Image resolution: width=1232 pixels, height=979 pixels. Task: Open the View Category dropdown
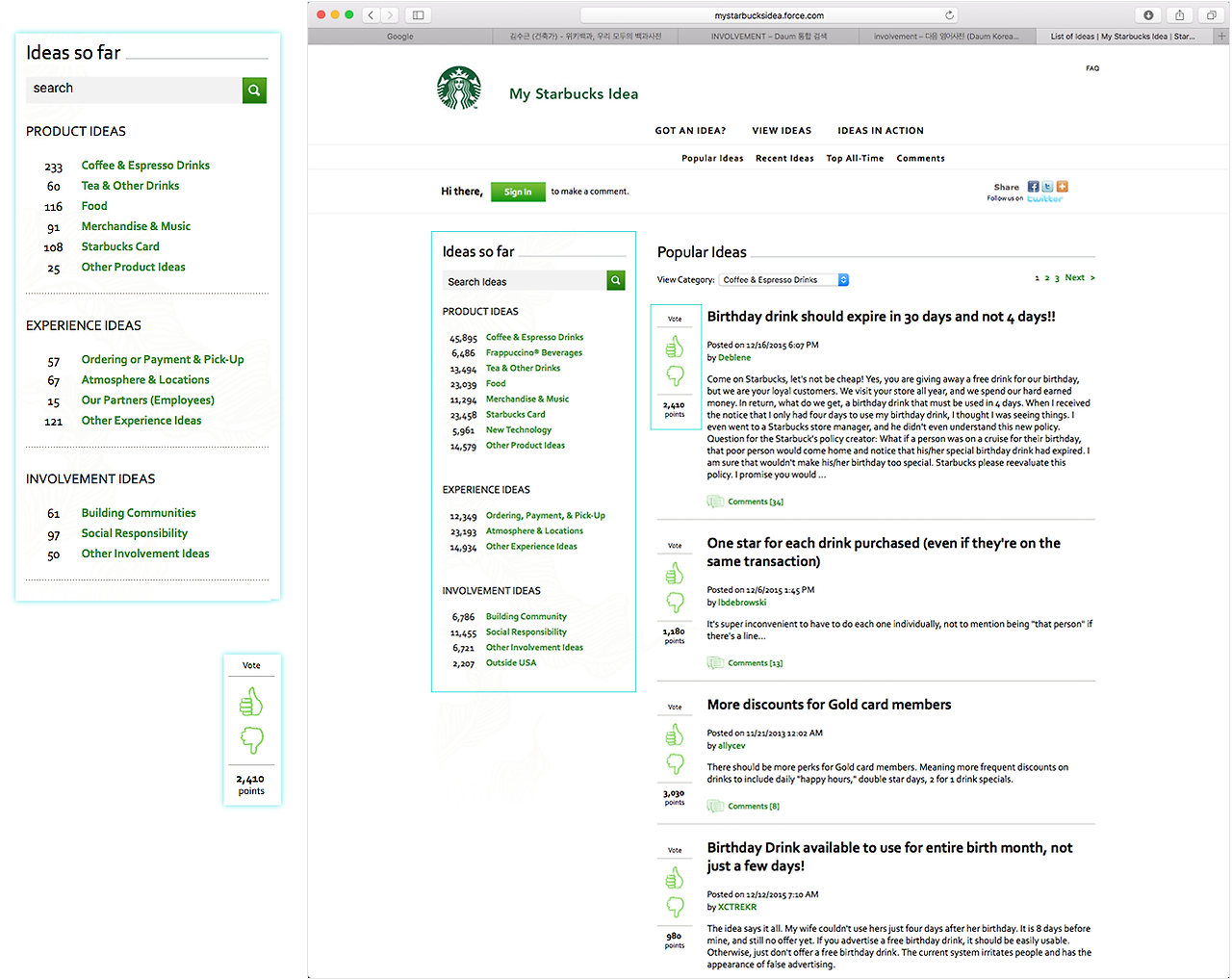[x=784, y=280]
